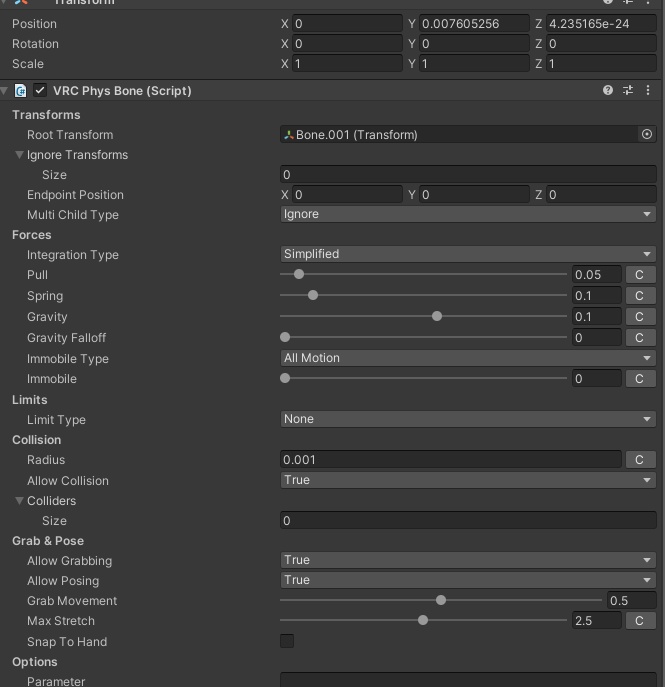Click the curve button next to Gravity Falloff
The height and width of the screenshot is (687, 665).
click(x=640, y=338)
